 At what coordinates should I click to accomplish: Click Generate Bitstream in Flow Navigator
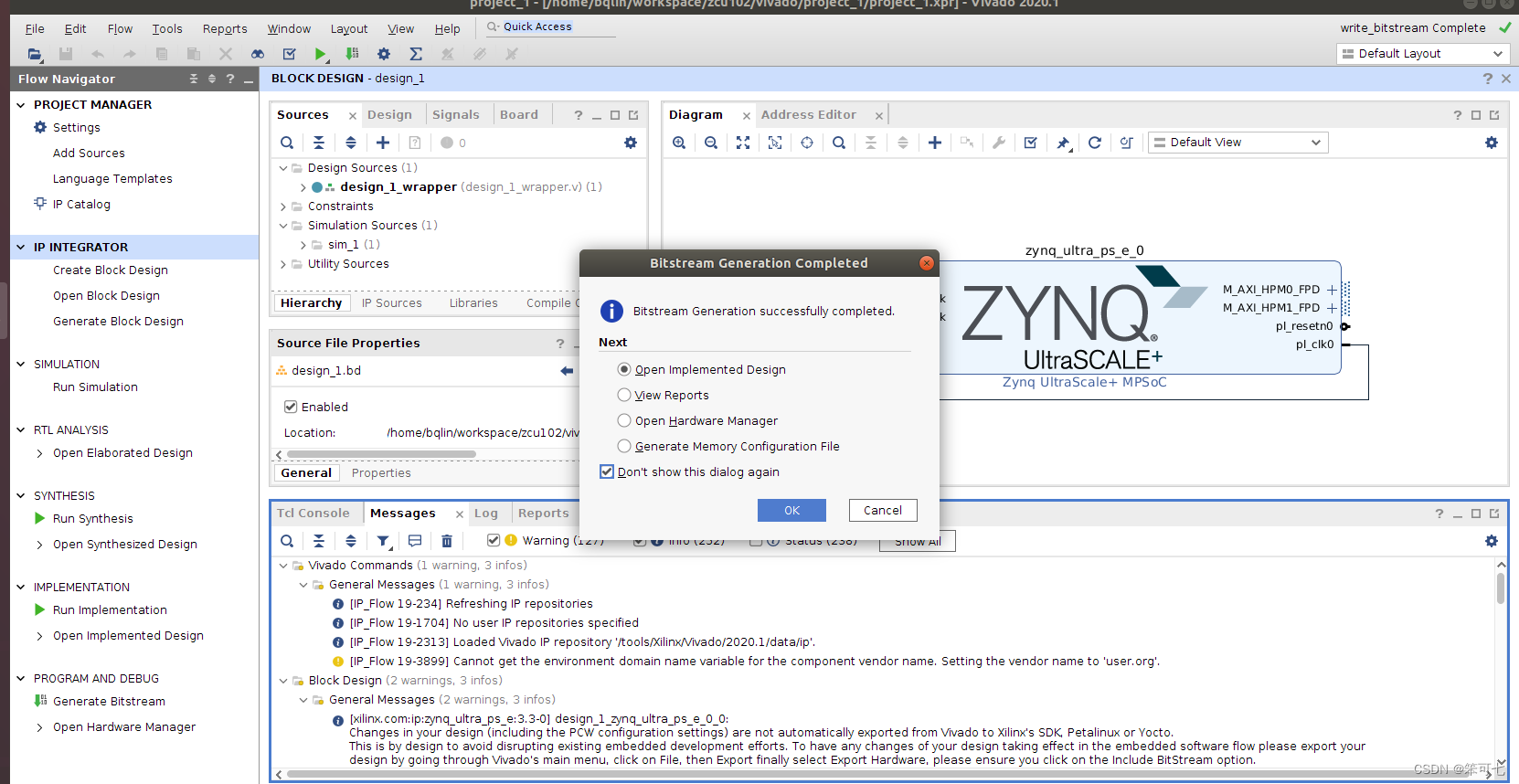[x=109, y=702]
